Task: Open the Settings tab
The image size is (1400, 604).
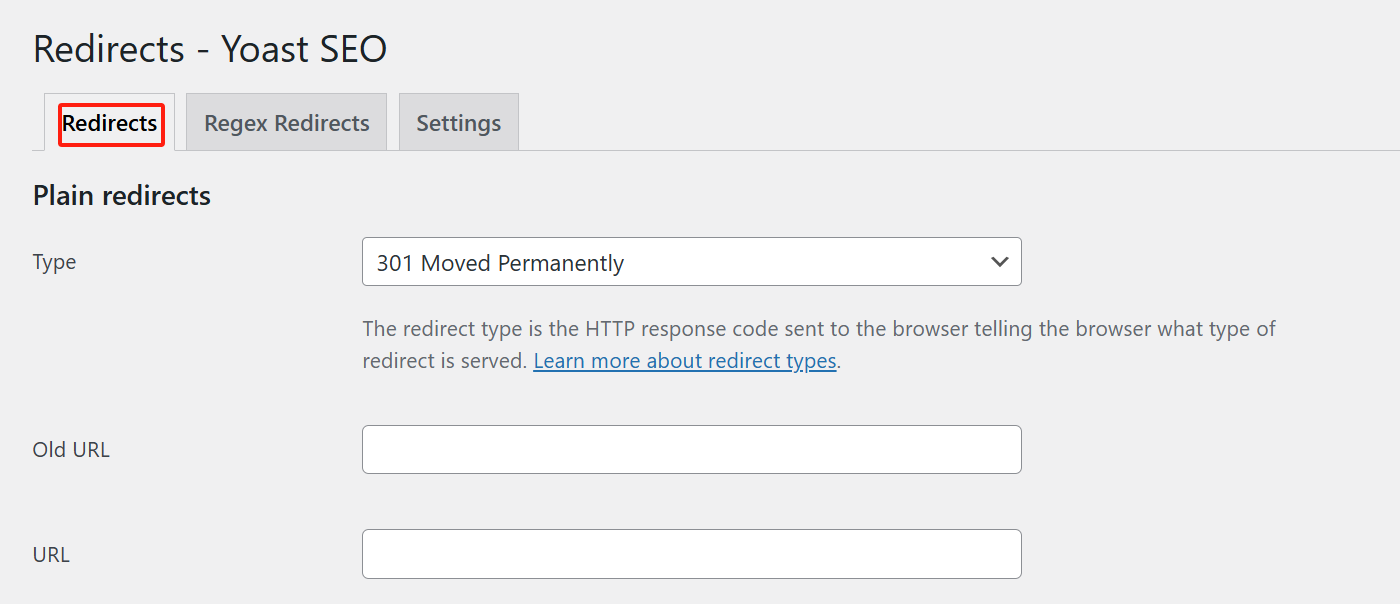Action: click(x=458, y=122)
